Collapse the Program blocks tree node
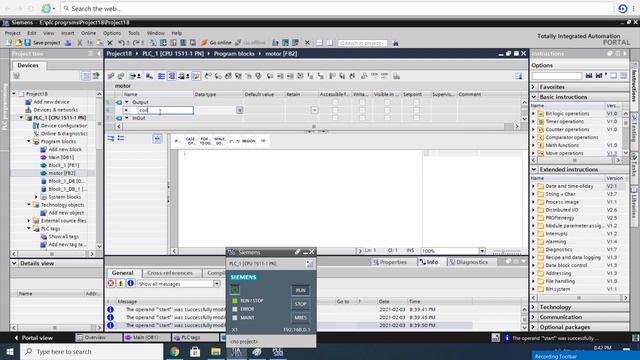This screenshot has height=360, width=640. click(x=29, y=141)
